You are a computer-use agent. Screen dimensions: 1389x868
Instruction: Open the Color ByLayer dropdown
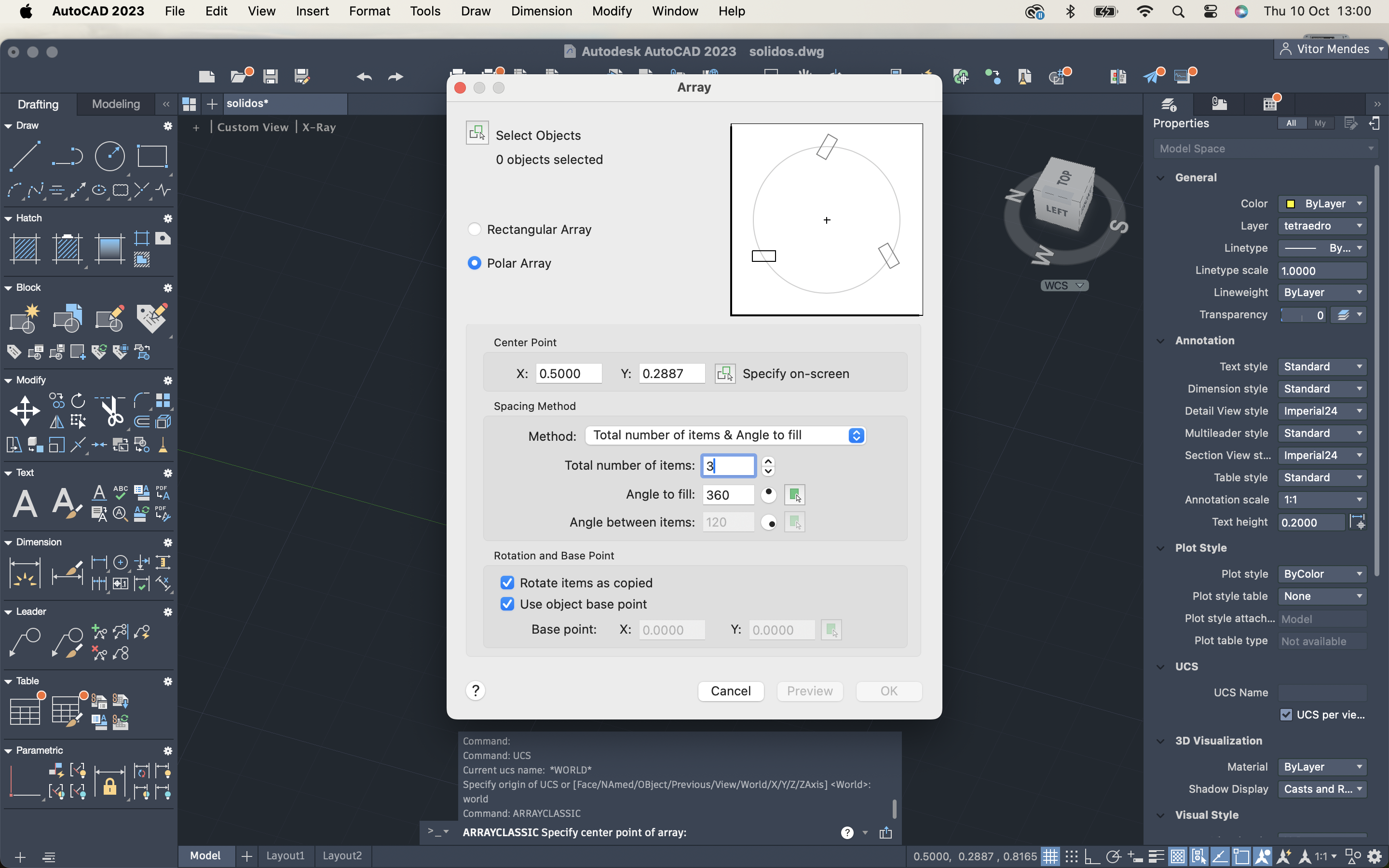pyautogui.click(x=1322, y=204)
